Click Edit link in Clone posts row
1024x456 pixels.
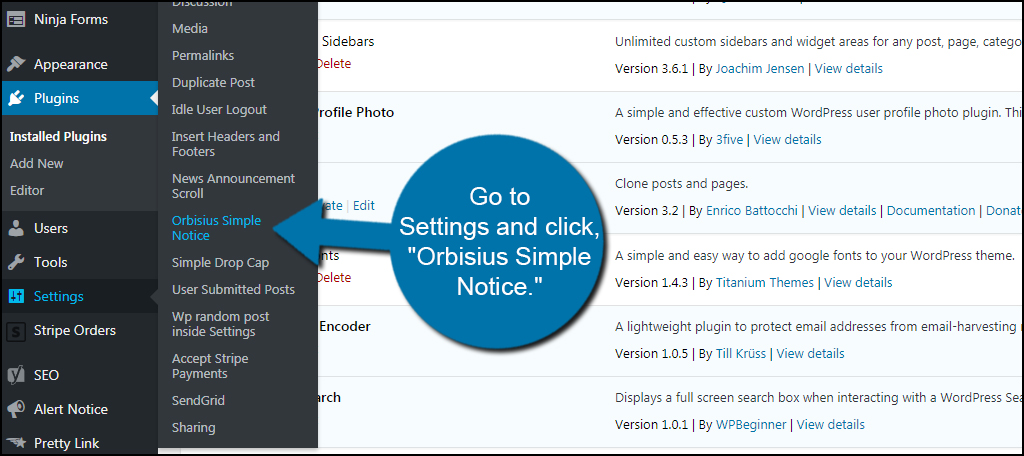tap(364, 206)
